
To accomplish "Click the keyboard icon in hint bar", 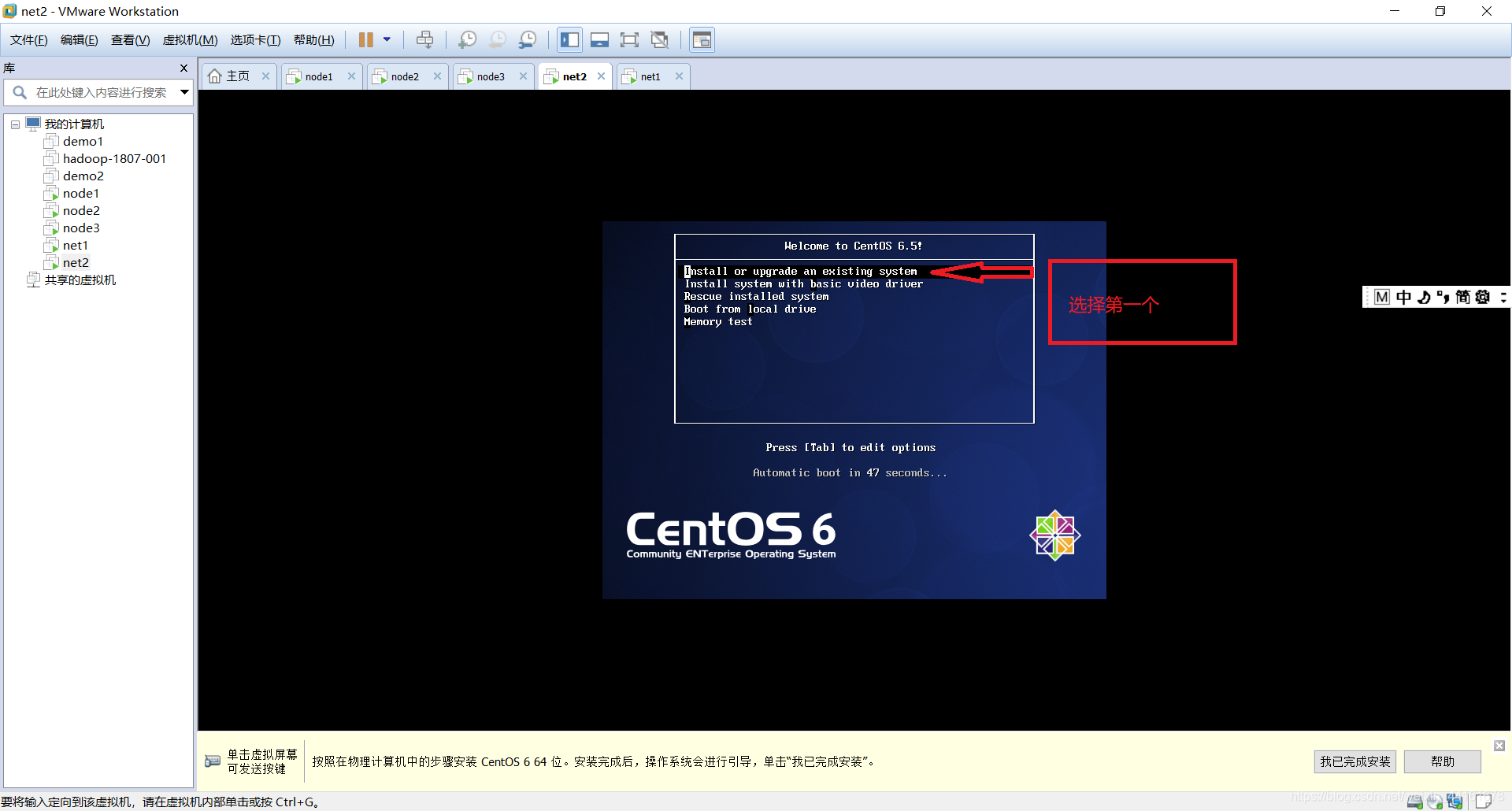I will 213,761.
